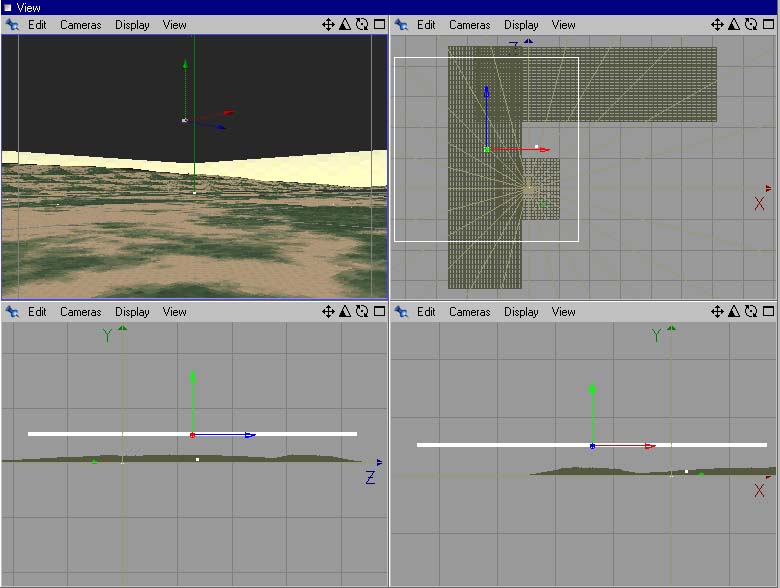The height and width of the screenshot is (588, 780).
Task: Click the move camera icon in top-right viewport
Action: (x=717, y=25)
